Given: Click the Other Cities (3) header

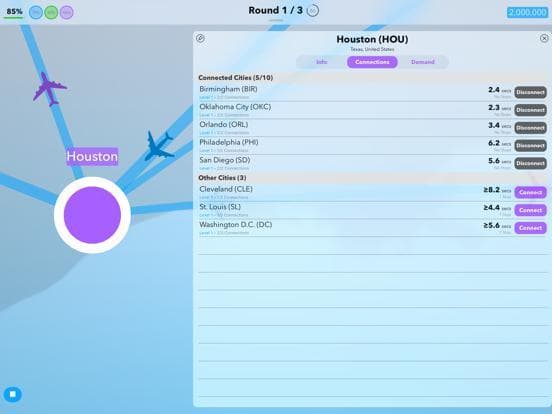Looking at the screenshot, I should click(222, 178).
